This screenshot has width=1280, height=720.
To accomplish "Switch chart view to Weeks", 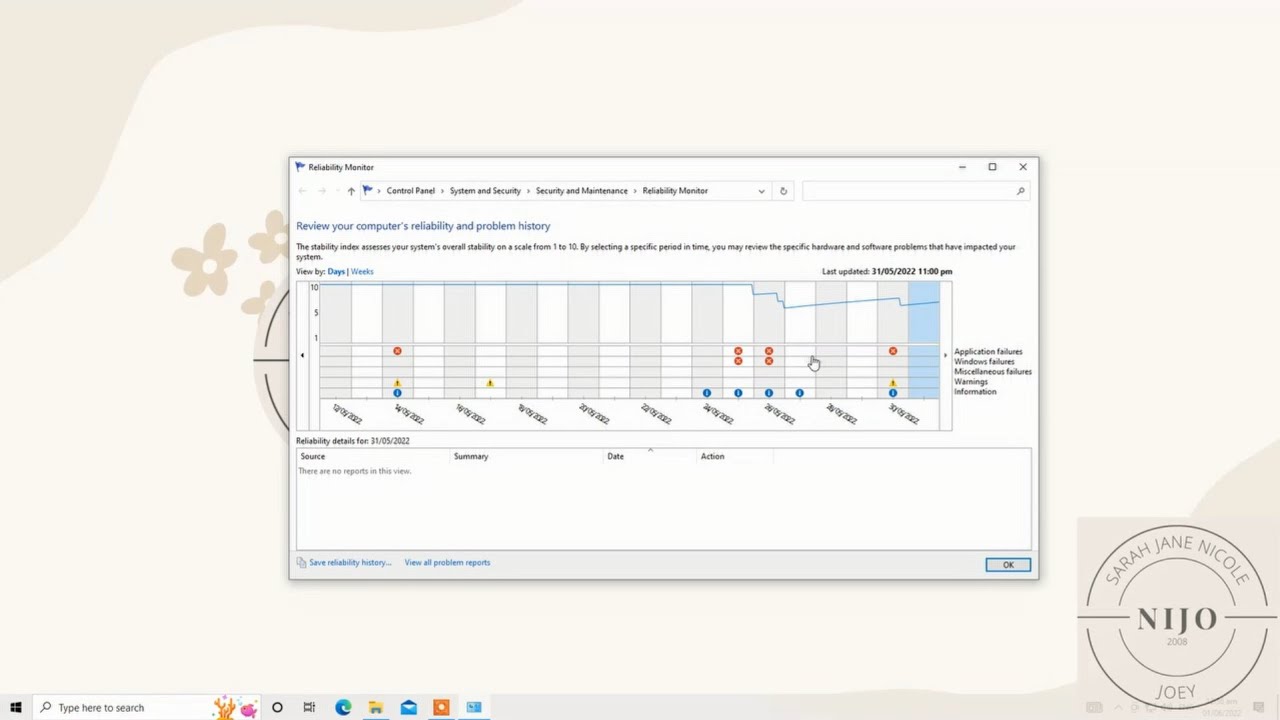I will tap(362, 272).
